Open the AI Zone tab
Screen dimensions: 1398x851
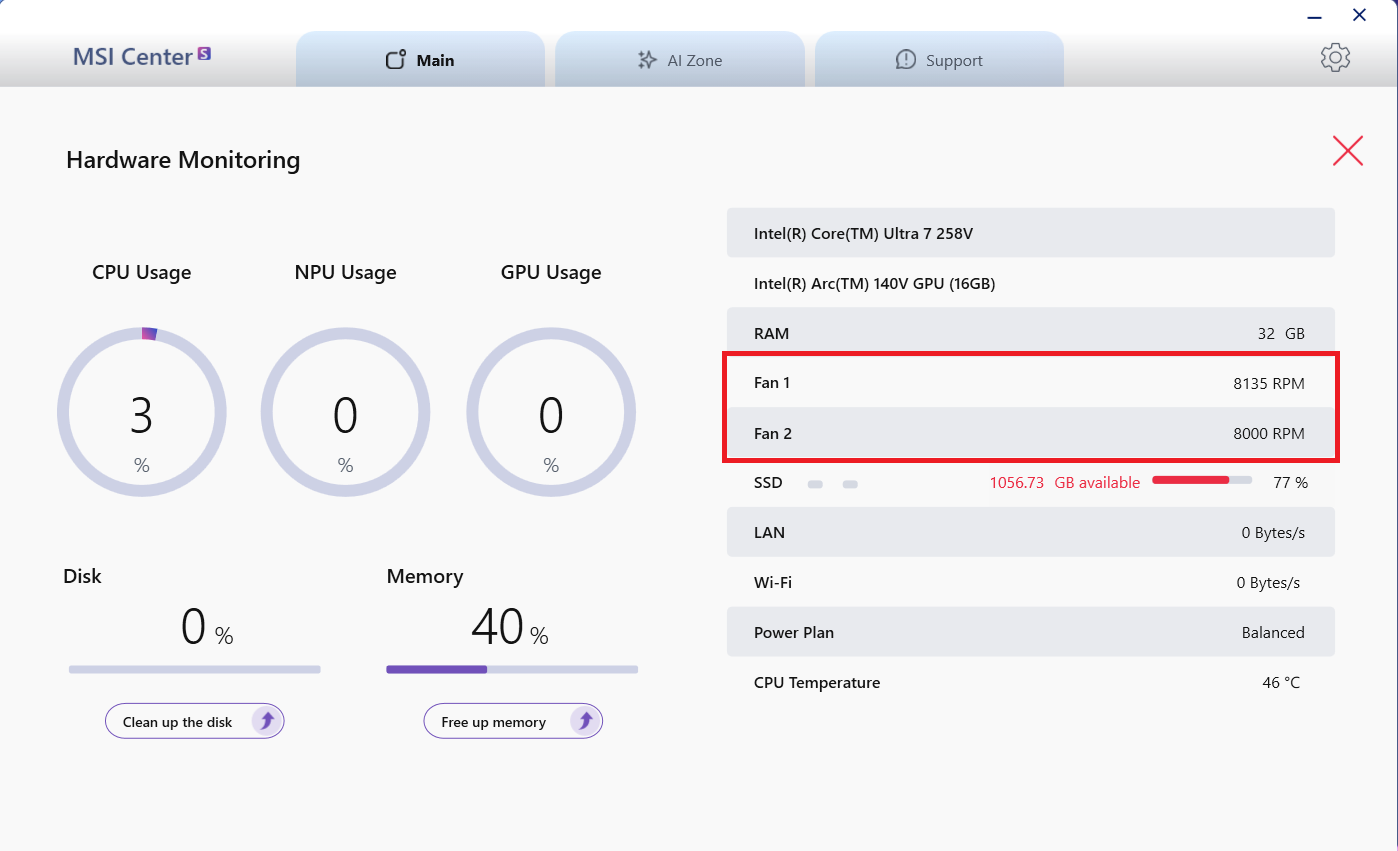point(680,59)
